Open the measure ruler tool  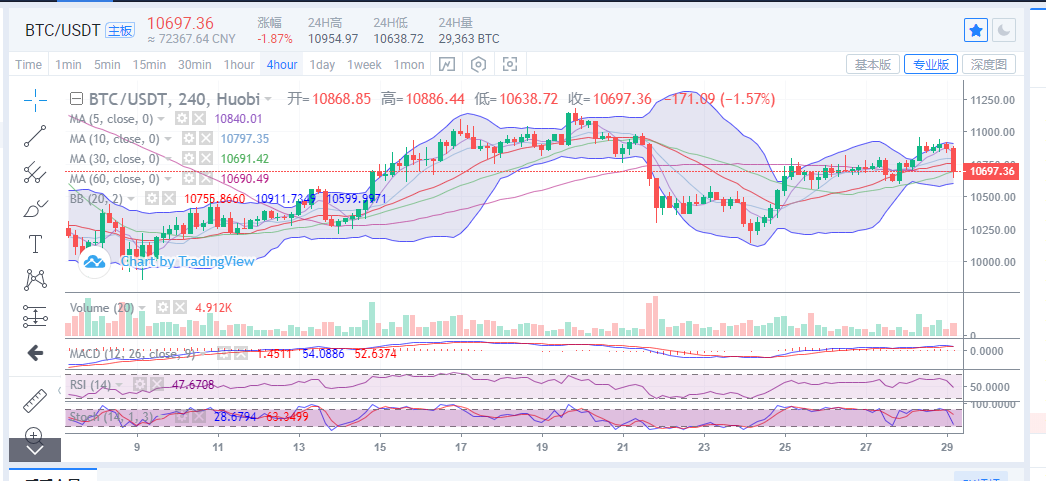click(35, 399)
